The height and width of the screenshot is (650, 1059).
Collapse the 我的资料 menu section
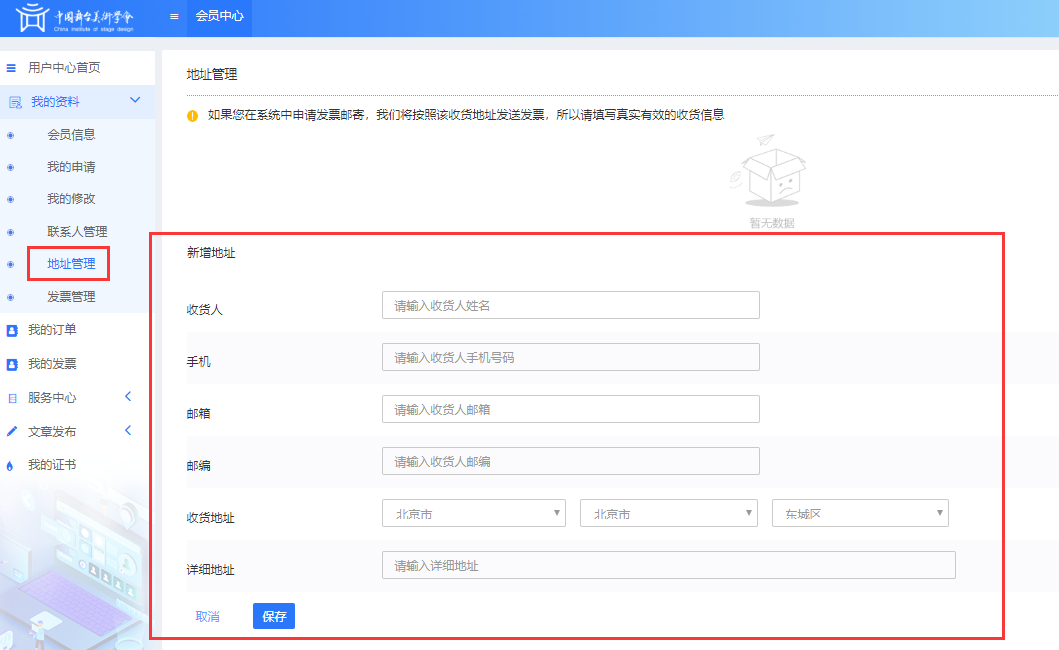(135, 100)
